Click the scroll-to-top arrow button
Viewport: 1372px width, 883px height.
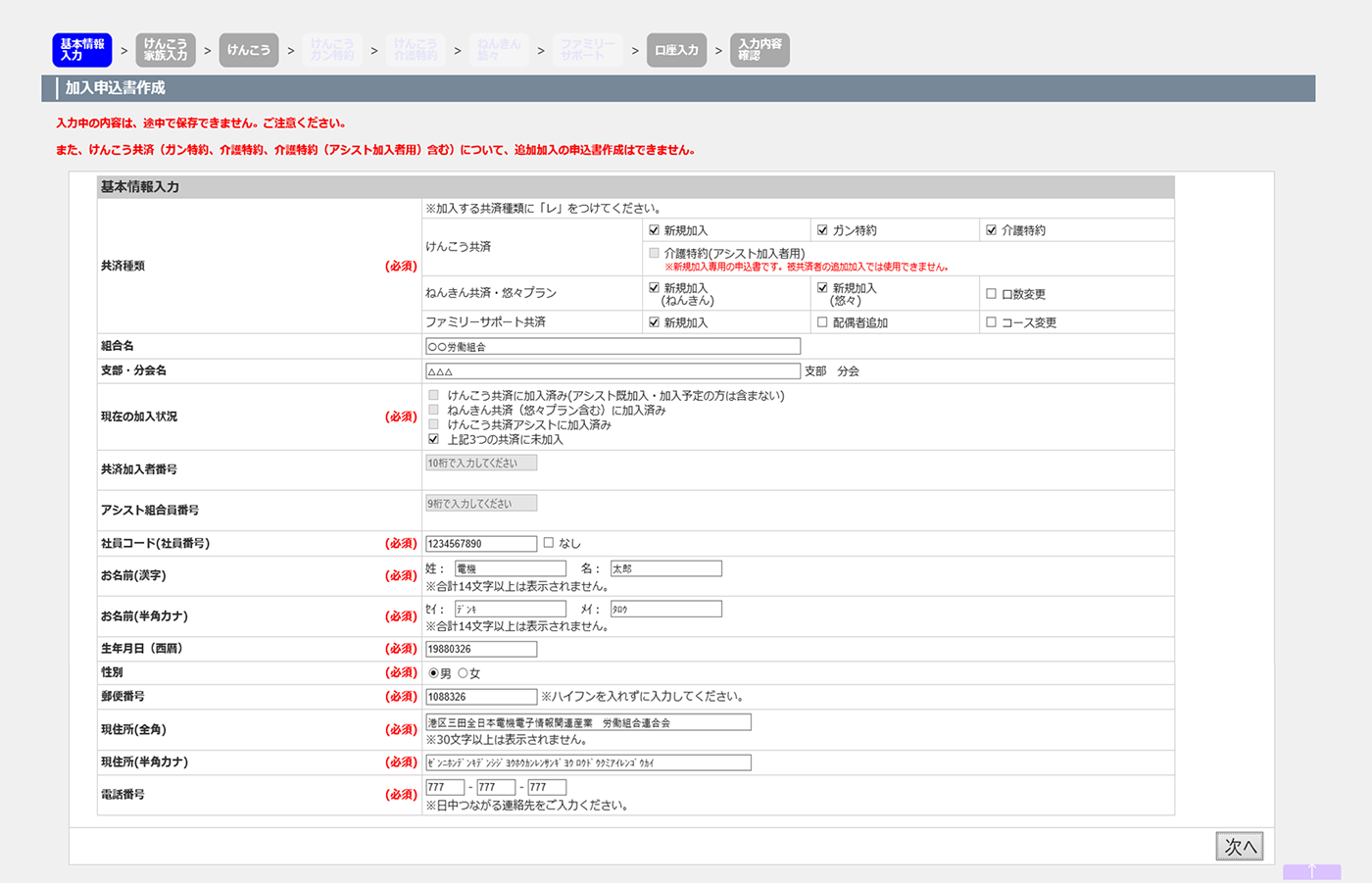[x=1311, y=871]
